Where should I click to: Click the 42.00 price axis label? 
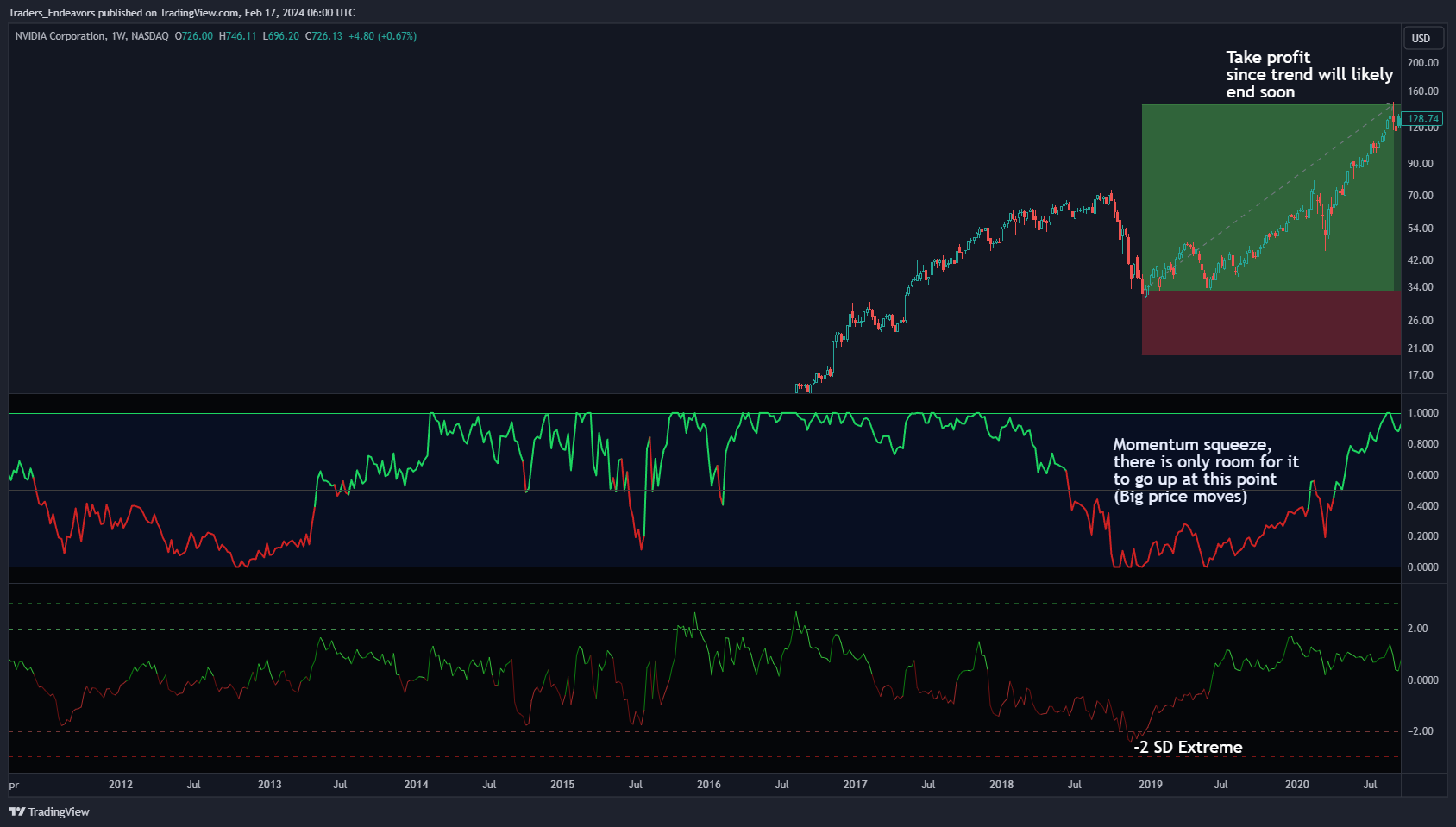click(x=1421, y=260)
